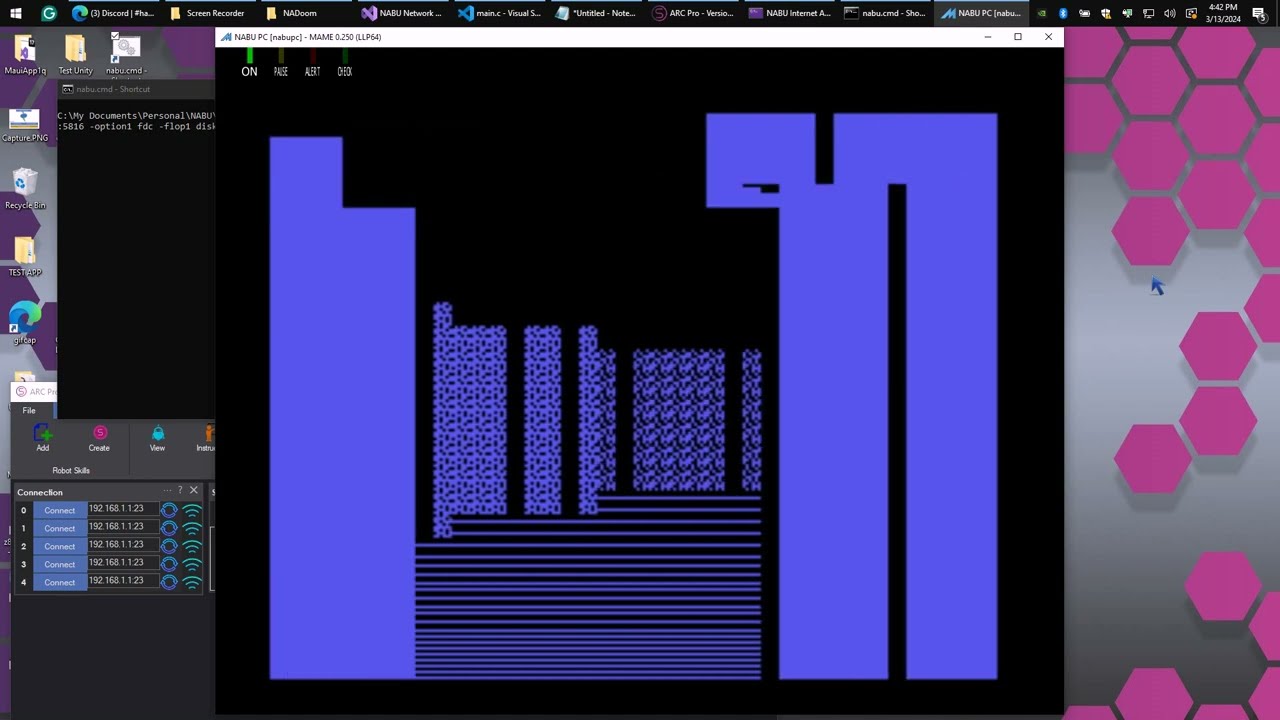Click the refresh icon for connection 1

pyautogui.click(x=169, y=528)
